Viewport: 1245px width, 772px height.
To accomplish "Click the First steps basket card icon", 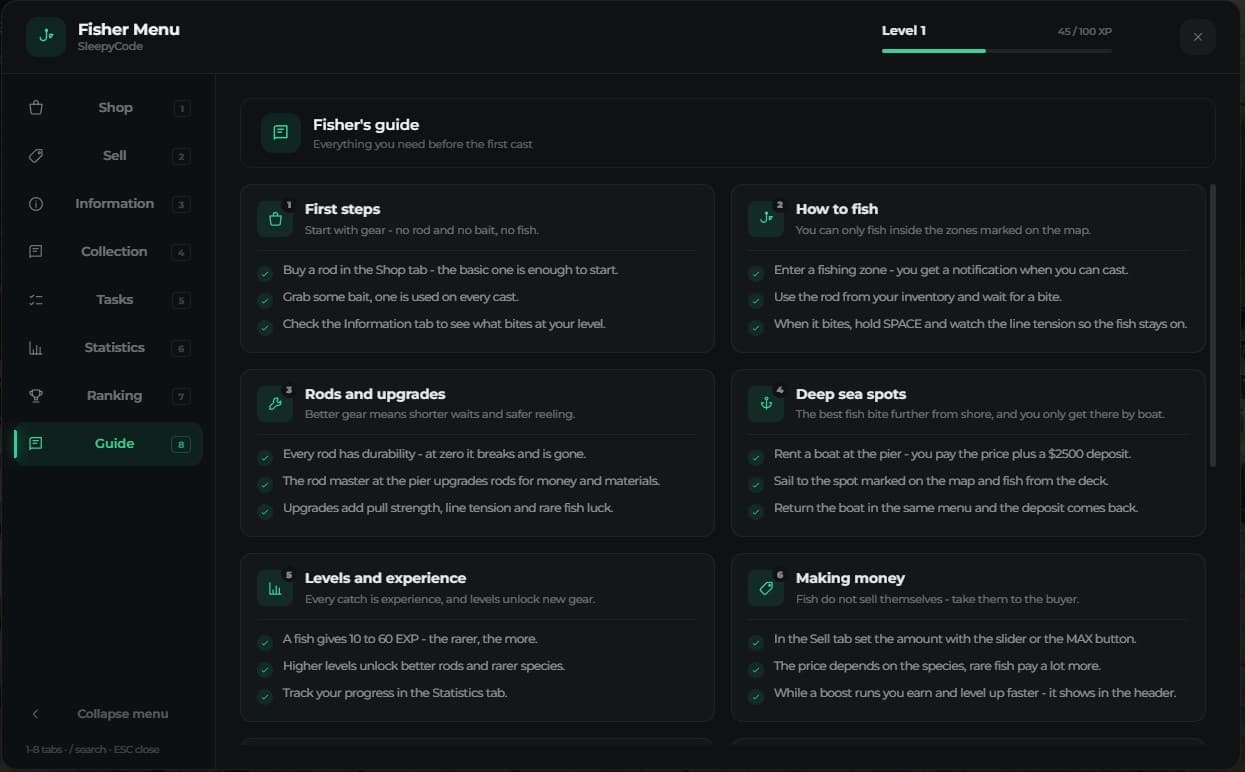I will pyautogui.click(x=275, y=219).
